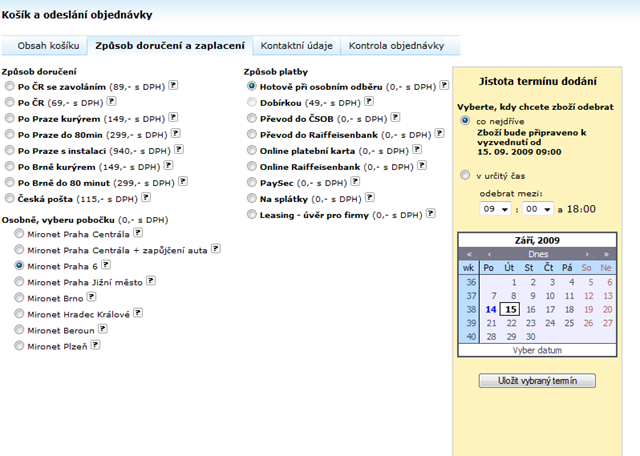Show info for Mironet Praha Jižní město

click(x=151, y=281)
